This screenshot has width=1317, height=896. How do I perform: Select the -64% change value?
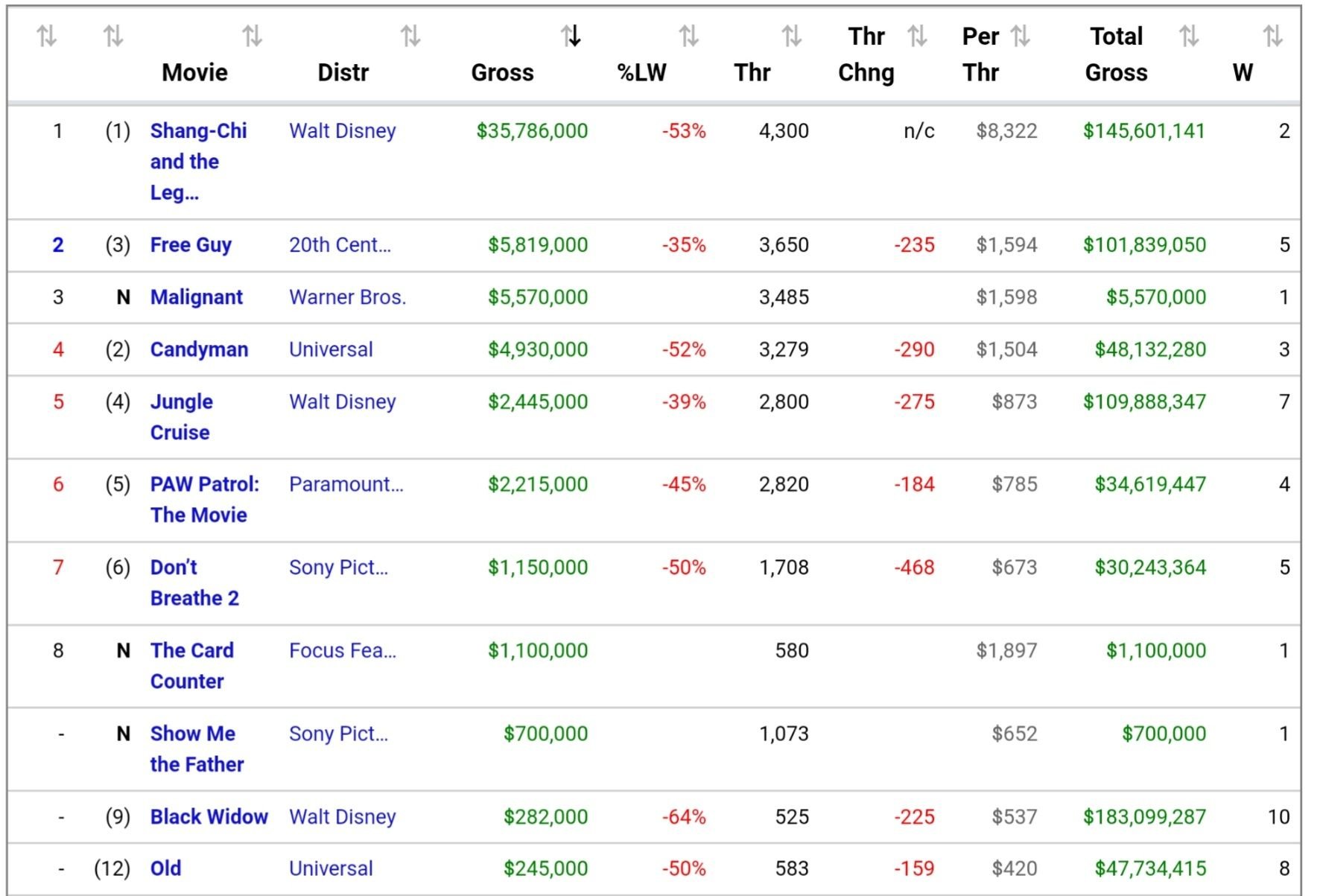coord(684,817)
